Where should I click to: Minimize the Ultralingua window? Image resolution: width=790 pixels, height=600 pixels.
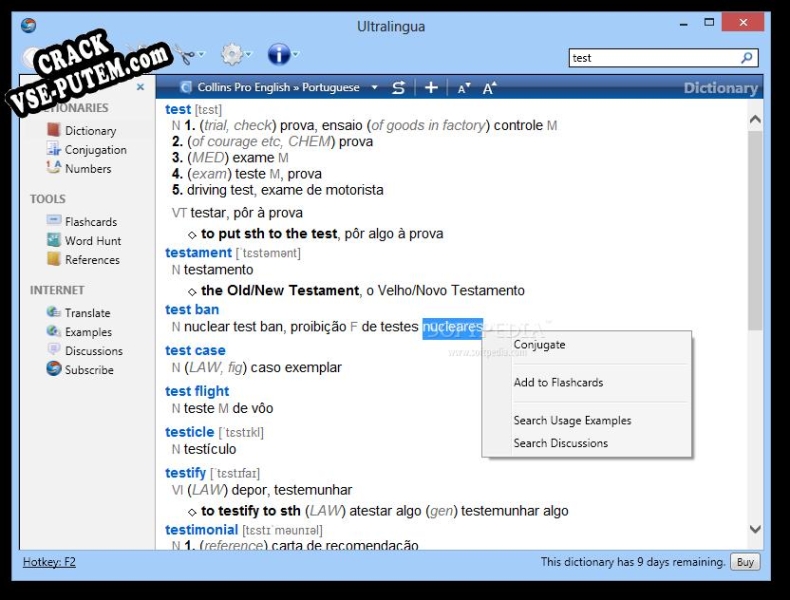pyautogui.click(x=684, y=24)
